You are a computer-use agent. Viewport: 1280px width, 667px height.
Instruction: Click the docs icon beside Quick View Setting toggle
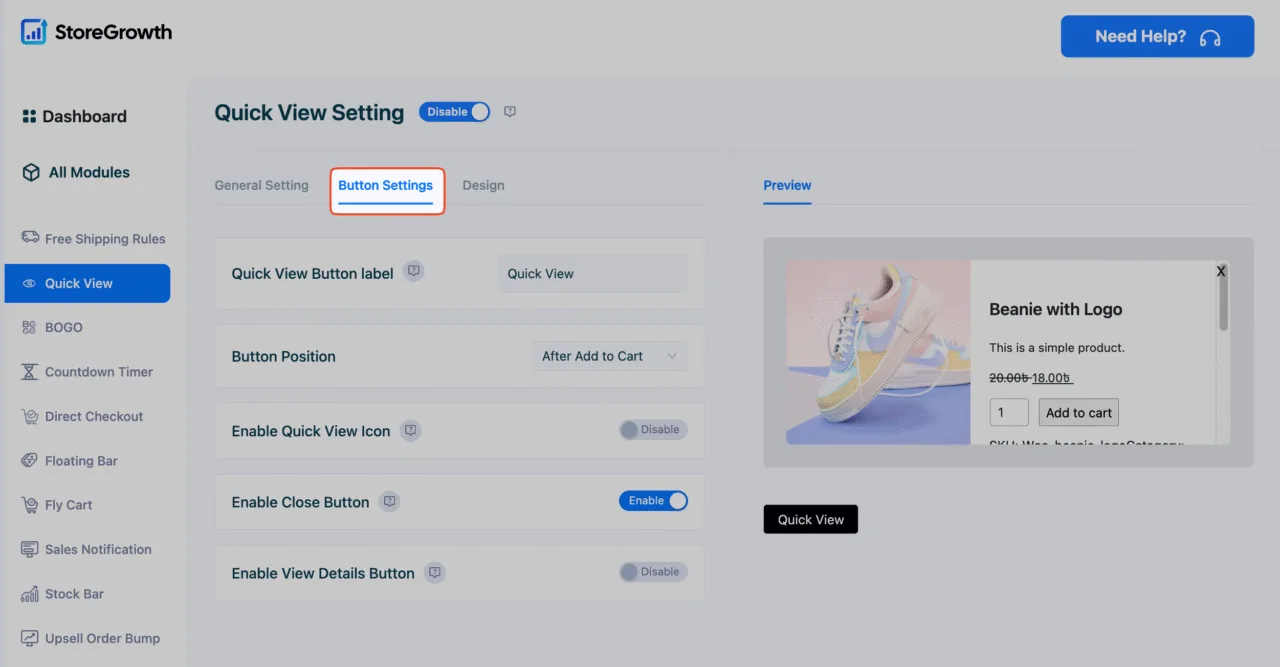pyautogui.click(x=510, y=112)
